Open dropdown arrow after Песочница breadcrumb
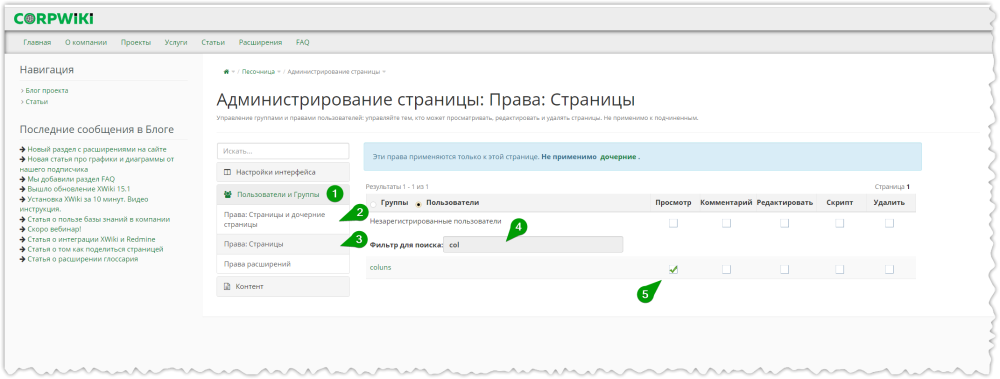This screenshot has width=1000, height=379. pos(279,71)
